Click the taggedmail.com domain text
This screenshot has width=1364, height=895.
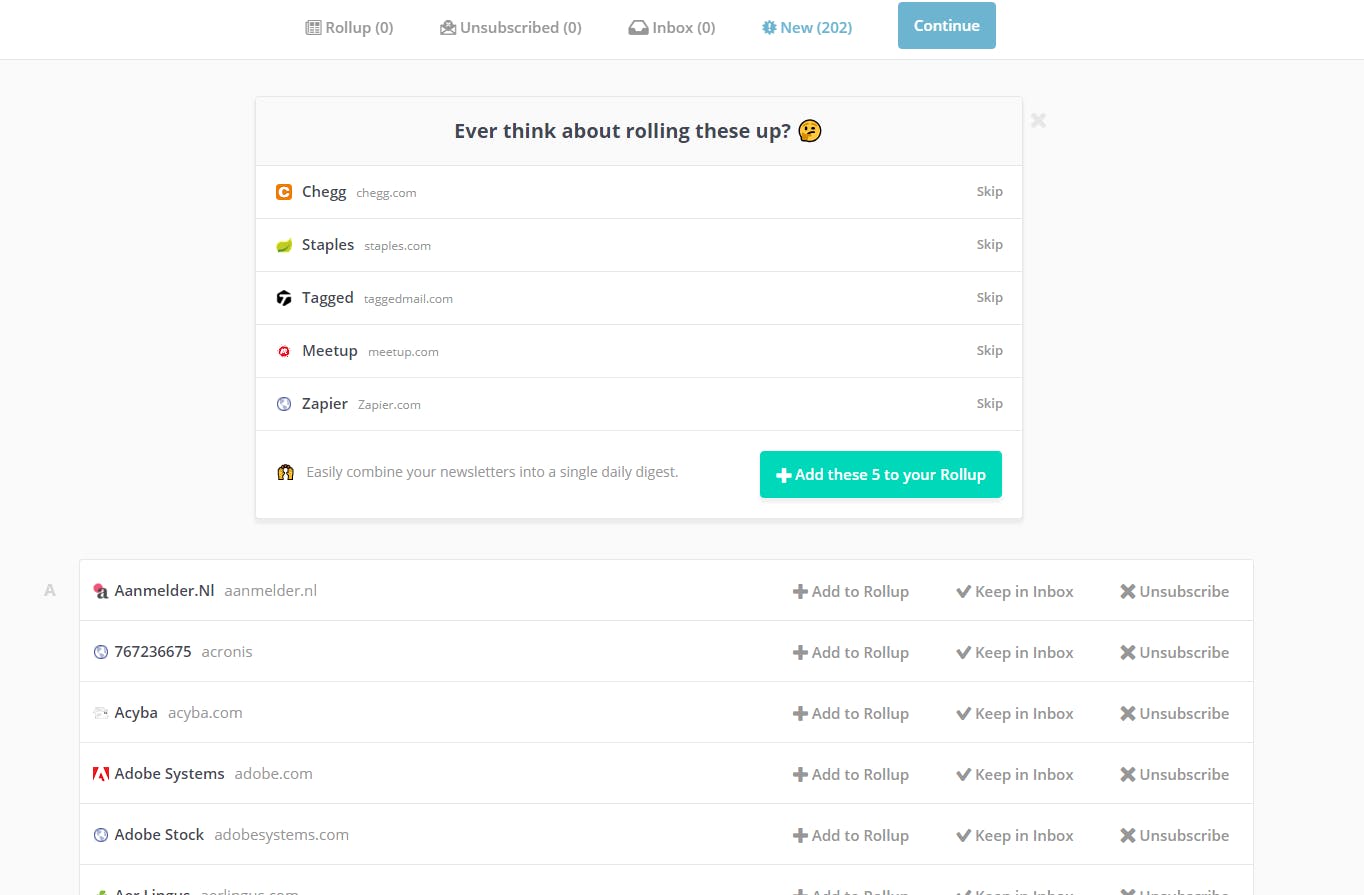click(408, 299)
